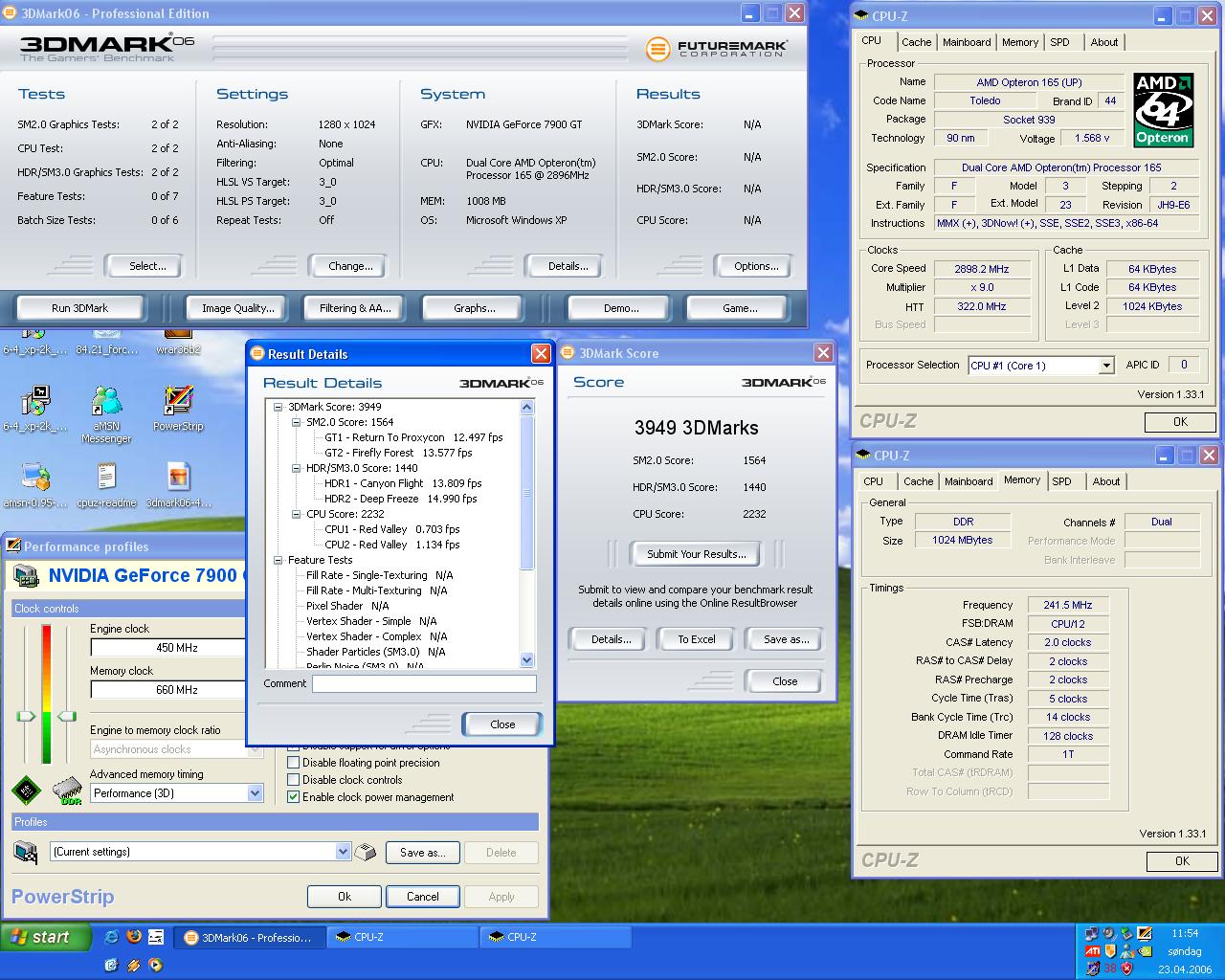The height and width of the screenshot is (980, 1225).
Task: Collapse the Feature Tests node
Action: tap(278, 560)
